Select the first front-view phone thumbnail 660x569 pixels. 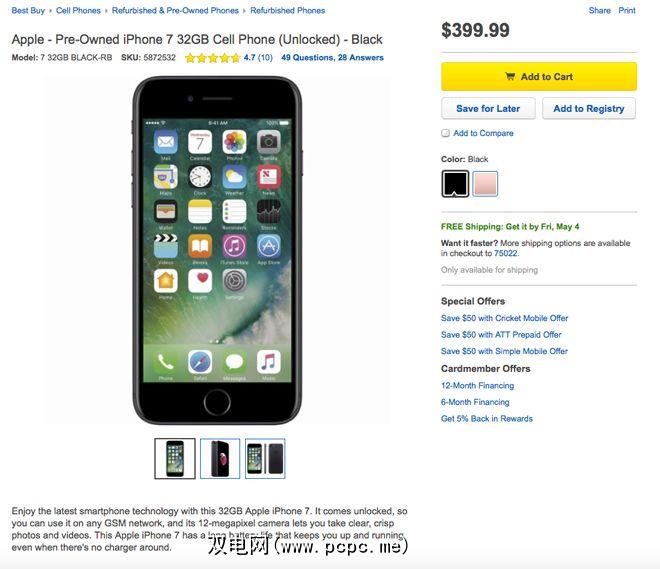tap(175, 458)
